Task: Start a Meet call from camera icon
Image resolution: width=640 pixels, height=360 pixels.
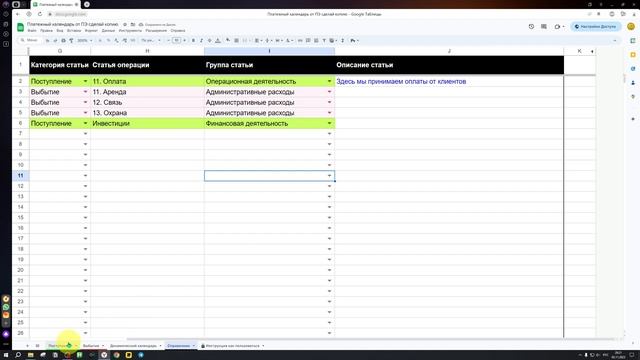Action: [x=558, y=27]
